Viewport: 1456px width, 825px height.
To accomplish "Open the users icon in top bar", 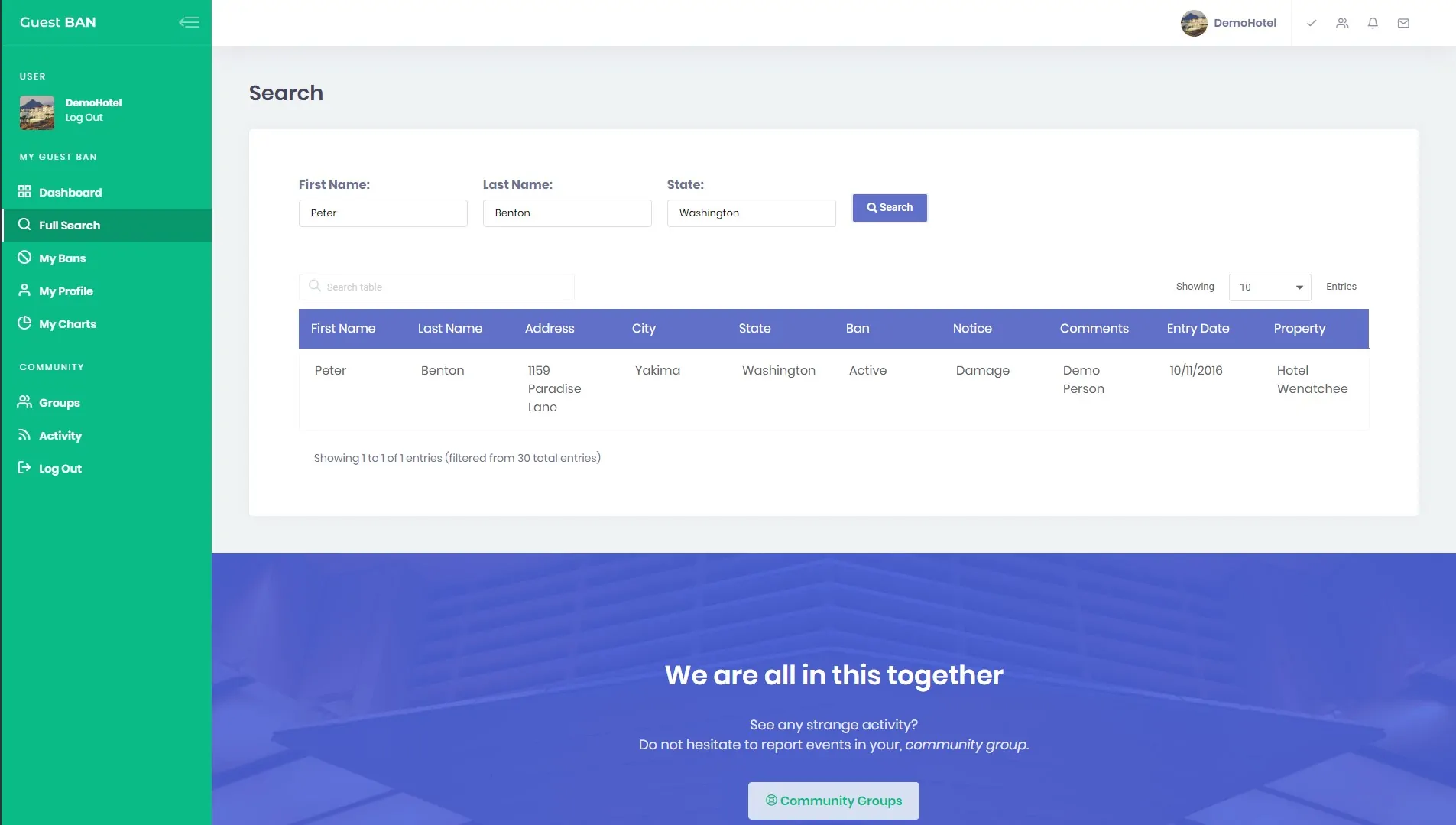I will click(x=1342, y=23).
